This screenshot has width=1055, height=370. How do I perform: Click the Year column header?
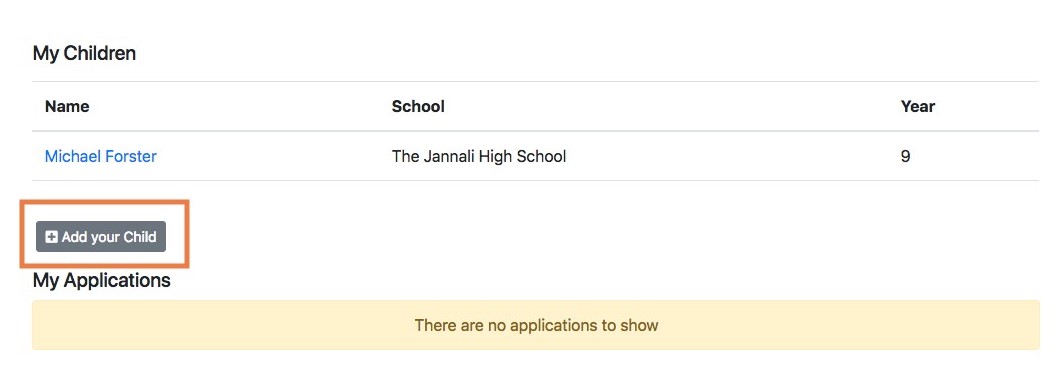(x=918, y=106)
